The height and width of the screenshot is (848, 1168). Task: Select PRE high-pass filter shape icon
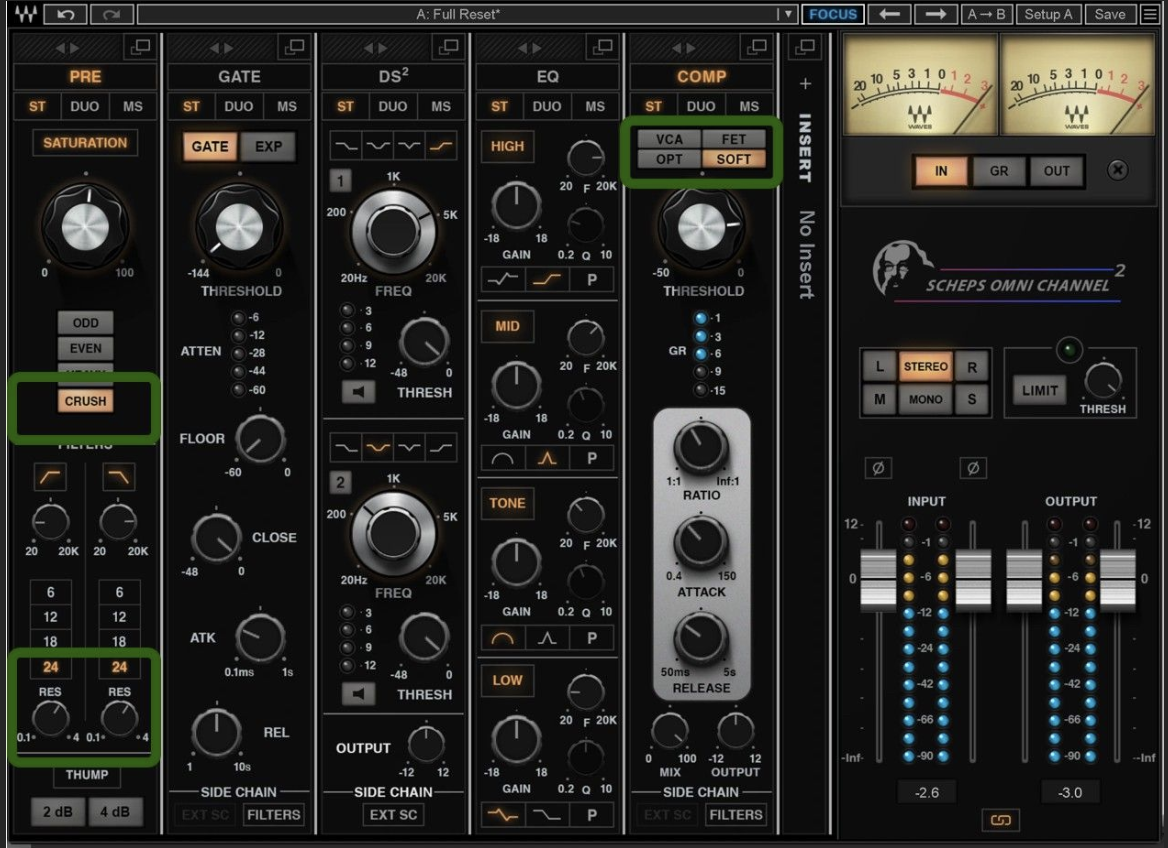pyautogui.click(x=50, y=477)
